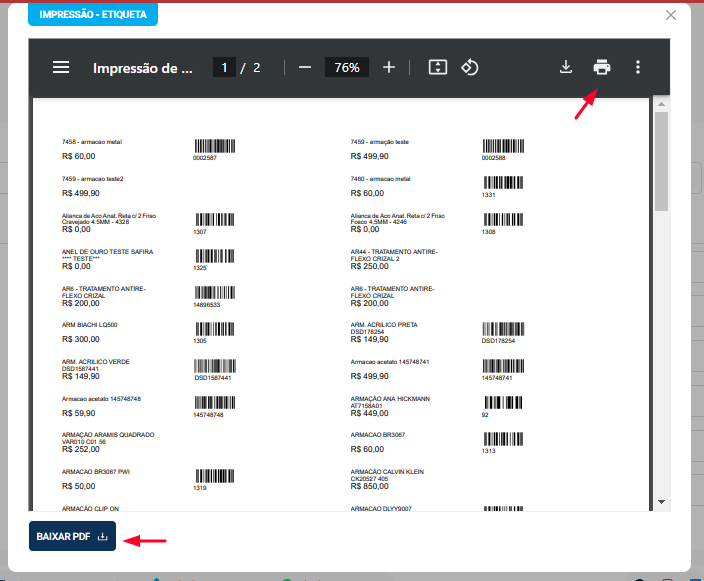Click the vertical scrollbar thumb
The image size is (704, 581).
[661, 160]
